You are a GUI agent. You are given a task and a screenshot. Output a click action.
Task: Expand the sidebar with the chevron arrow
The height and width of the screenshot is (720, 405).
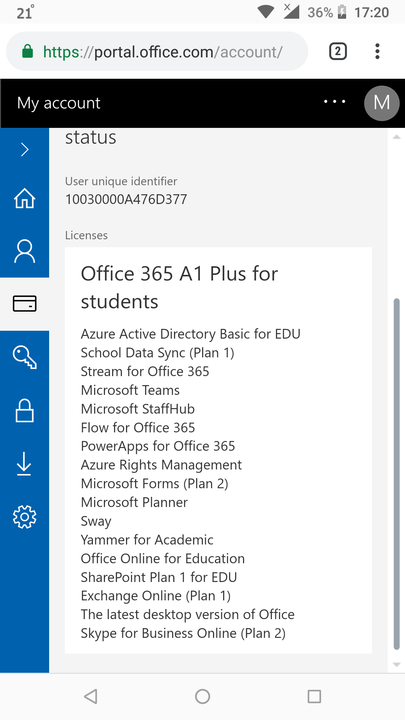coord(25,149)
